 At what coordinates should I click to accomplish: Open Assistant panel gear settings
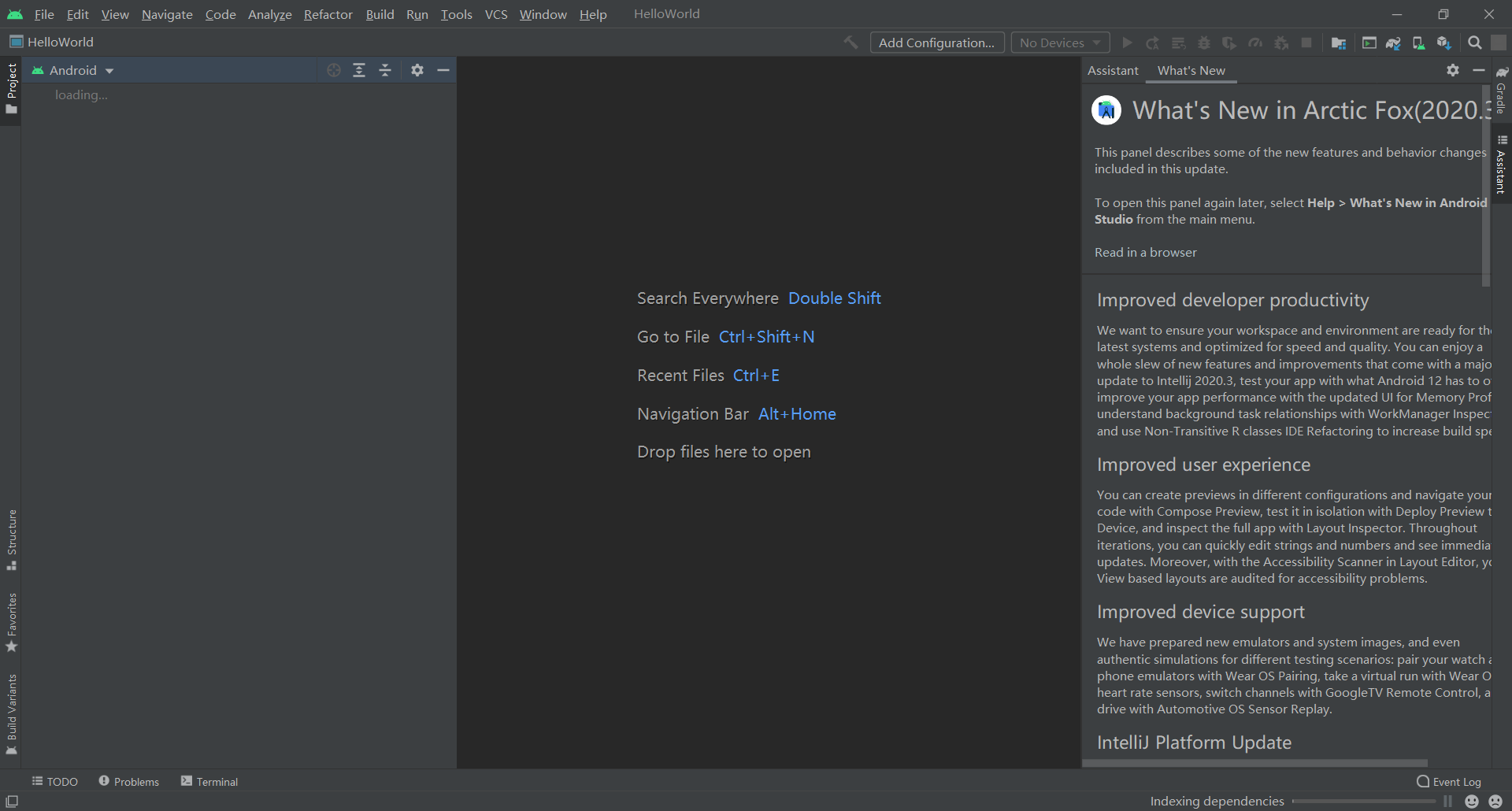[x=1453, y=70]
